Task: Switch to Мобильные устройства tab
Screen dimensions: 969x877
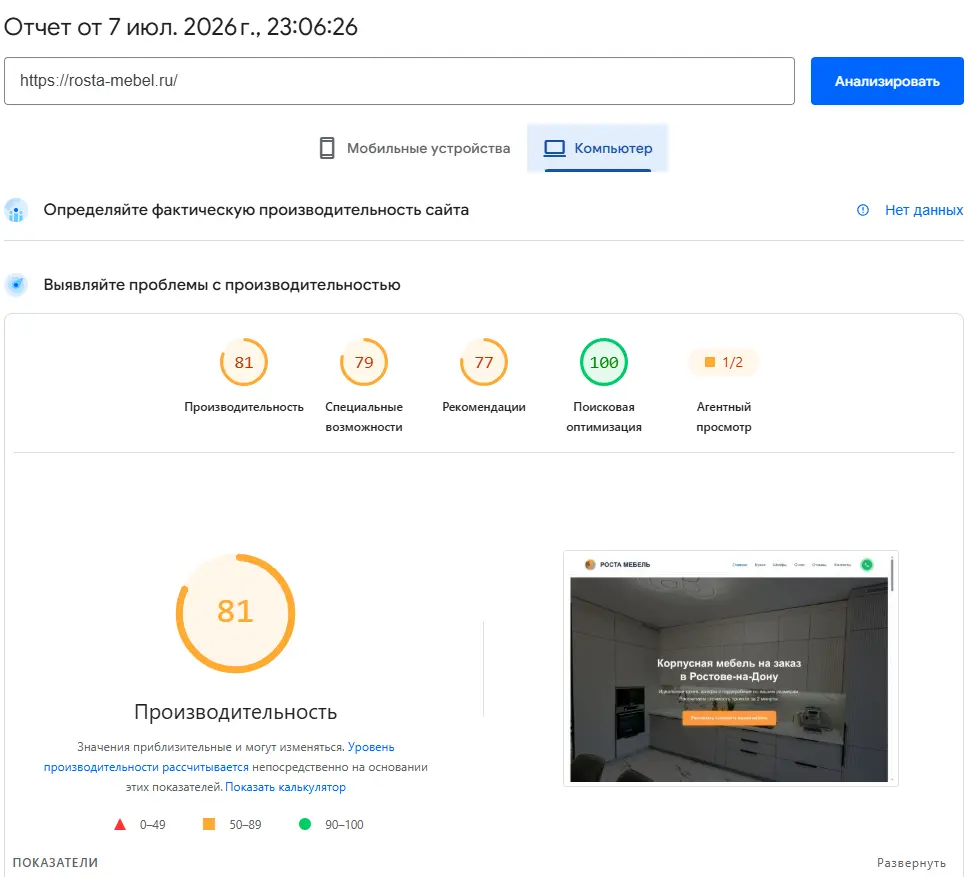Action: pyautogui.click(x=415, y=148)
